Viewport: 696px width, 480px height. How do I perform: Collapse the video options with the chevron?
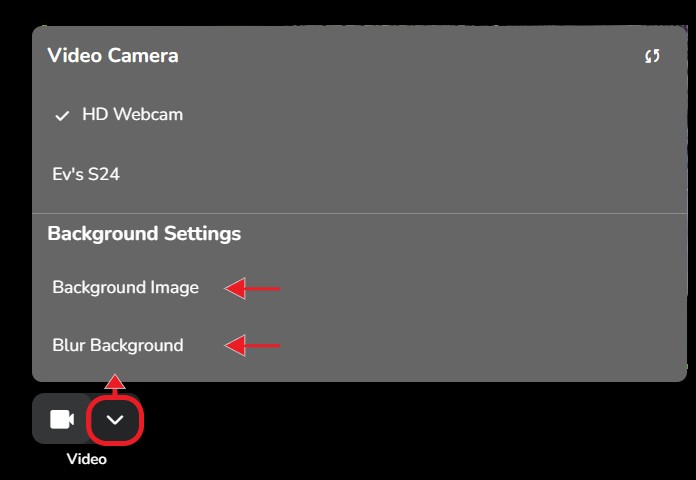point(115,419)
